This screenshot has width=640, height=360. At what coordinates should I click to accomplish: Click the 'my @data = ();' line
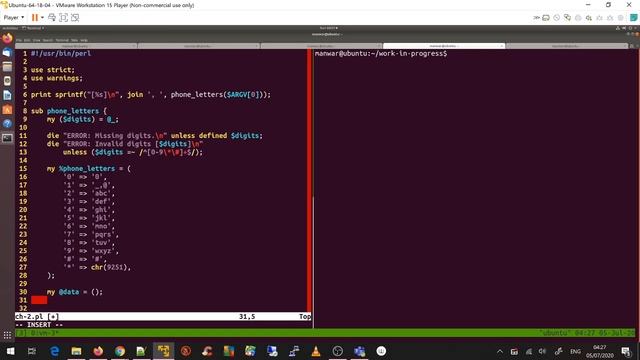point(75,292)
